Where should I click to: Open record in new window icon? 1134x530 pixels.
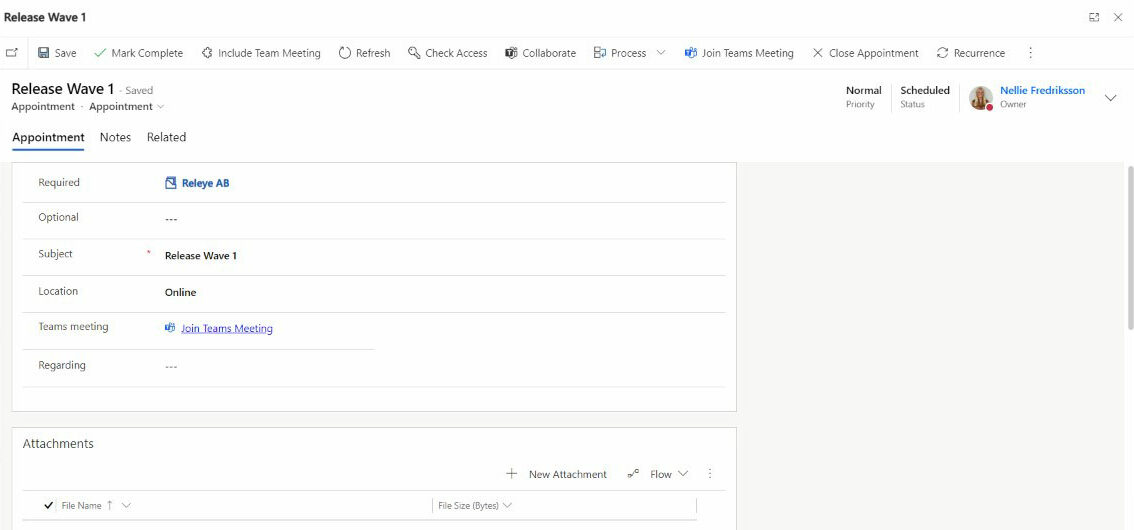[x=12, y=53]
